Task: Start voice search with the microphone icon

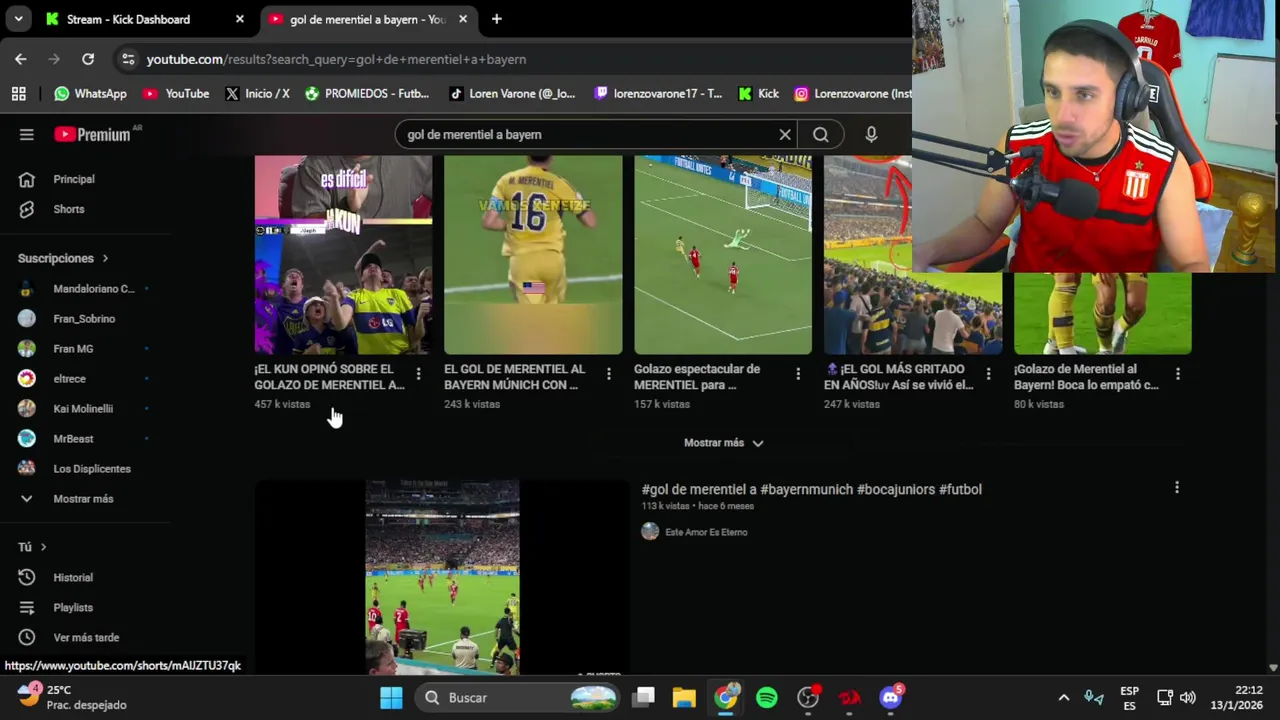Action: click(x=871, y=134)
